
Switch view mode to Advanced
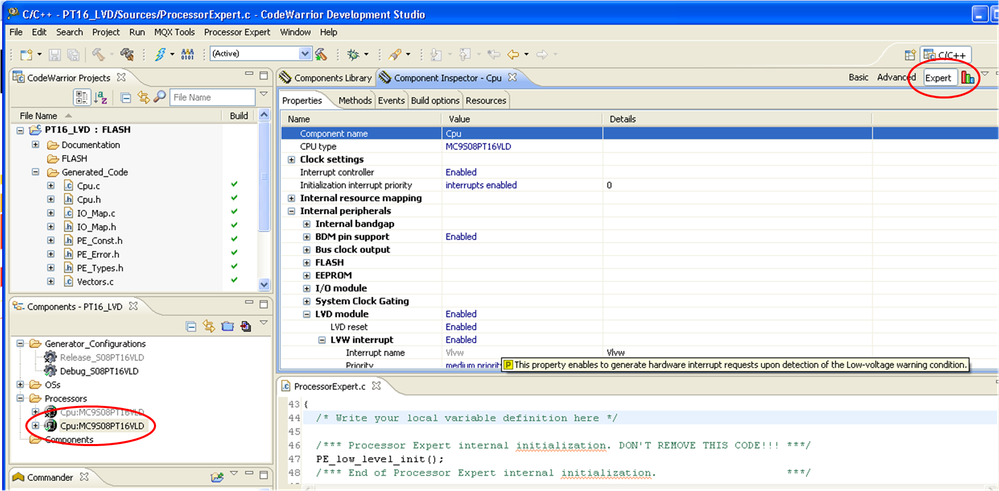coord(896,77)
